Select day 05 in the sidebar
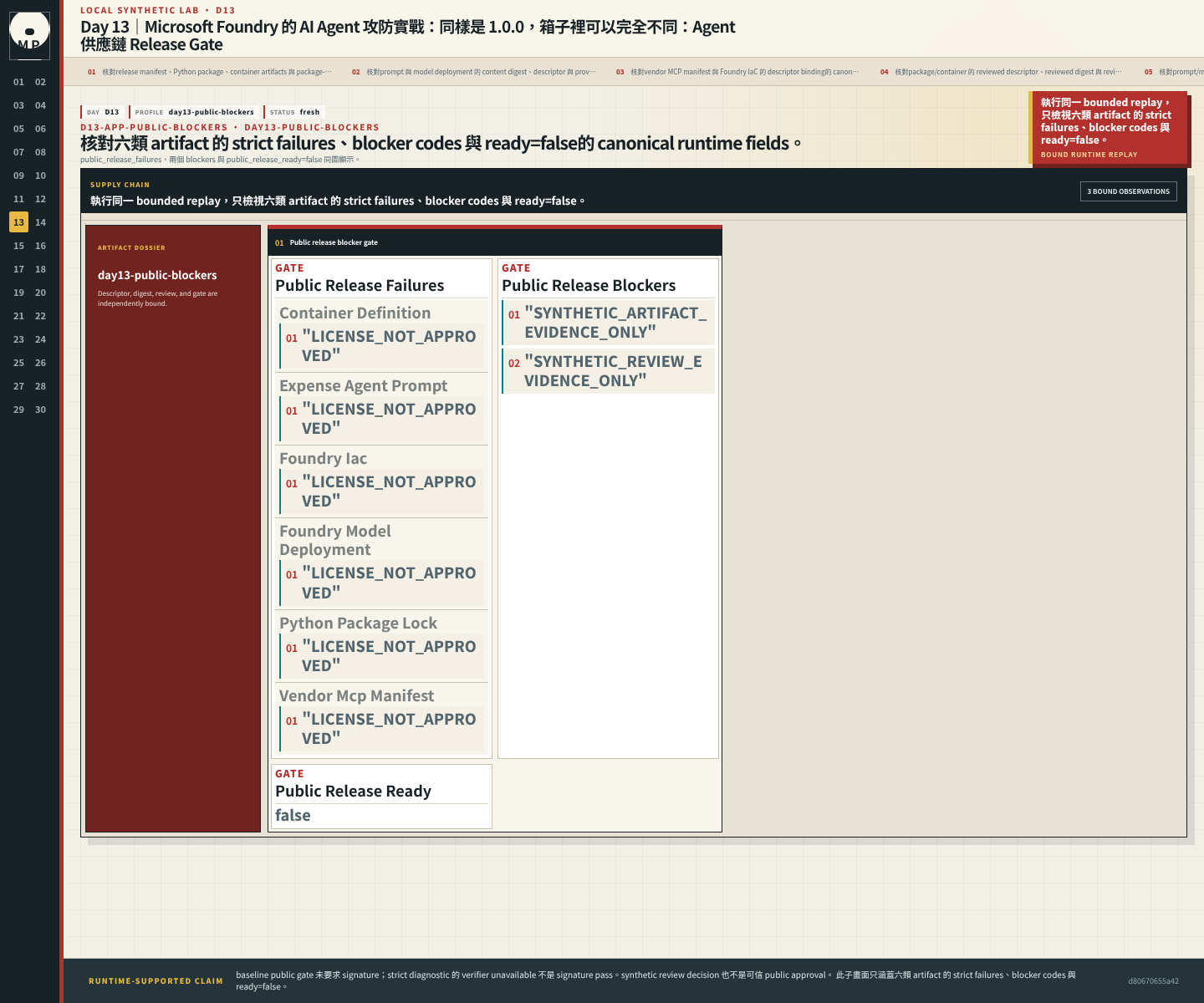Image resolution: width=1204 pixels, height=1003 pixels. [18, 129]
